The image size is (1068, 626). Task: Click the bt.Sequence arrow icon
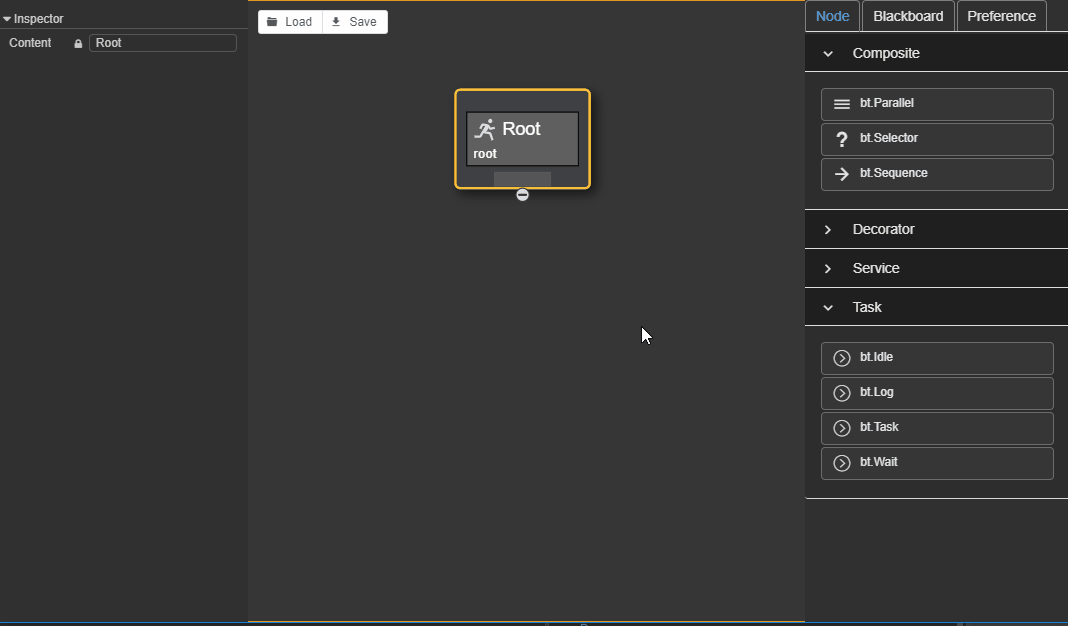(x=842, y=174)
